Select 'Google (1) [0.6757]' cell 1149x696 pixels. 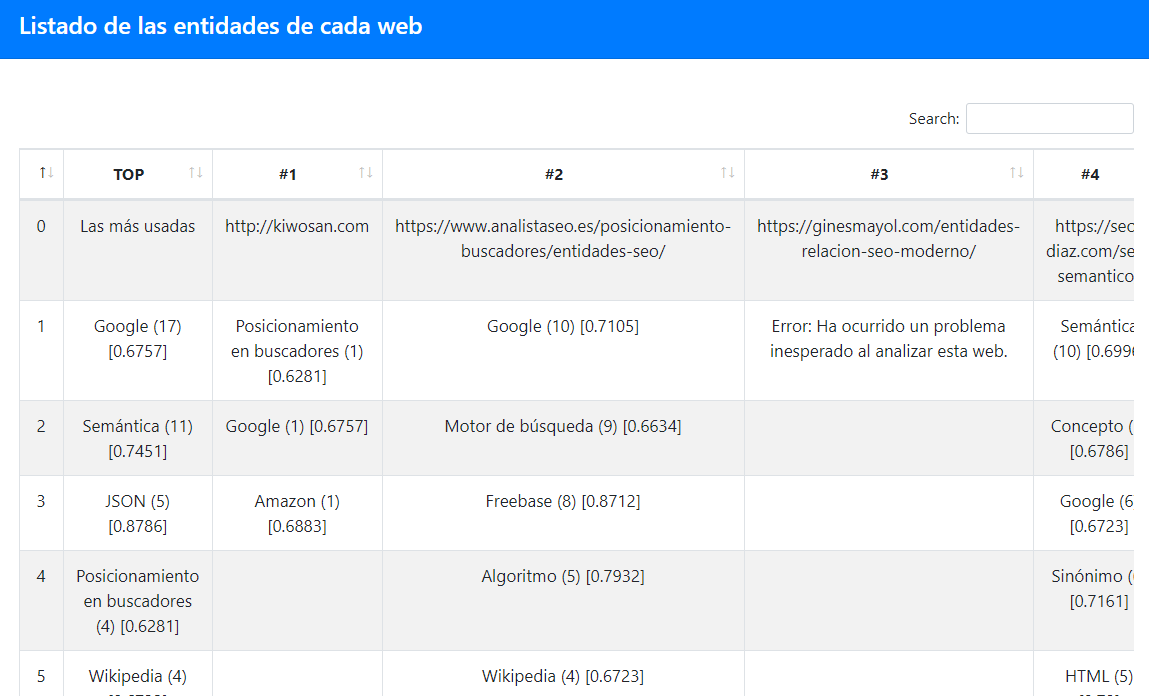pos(298,438)
